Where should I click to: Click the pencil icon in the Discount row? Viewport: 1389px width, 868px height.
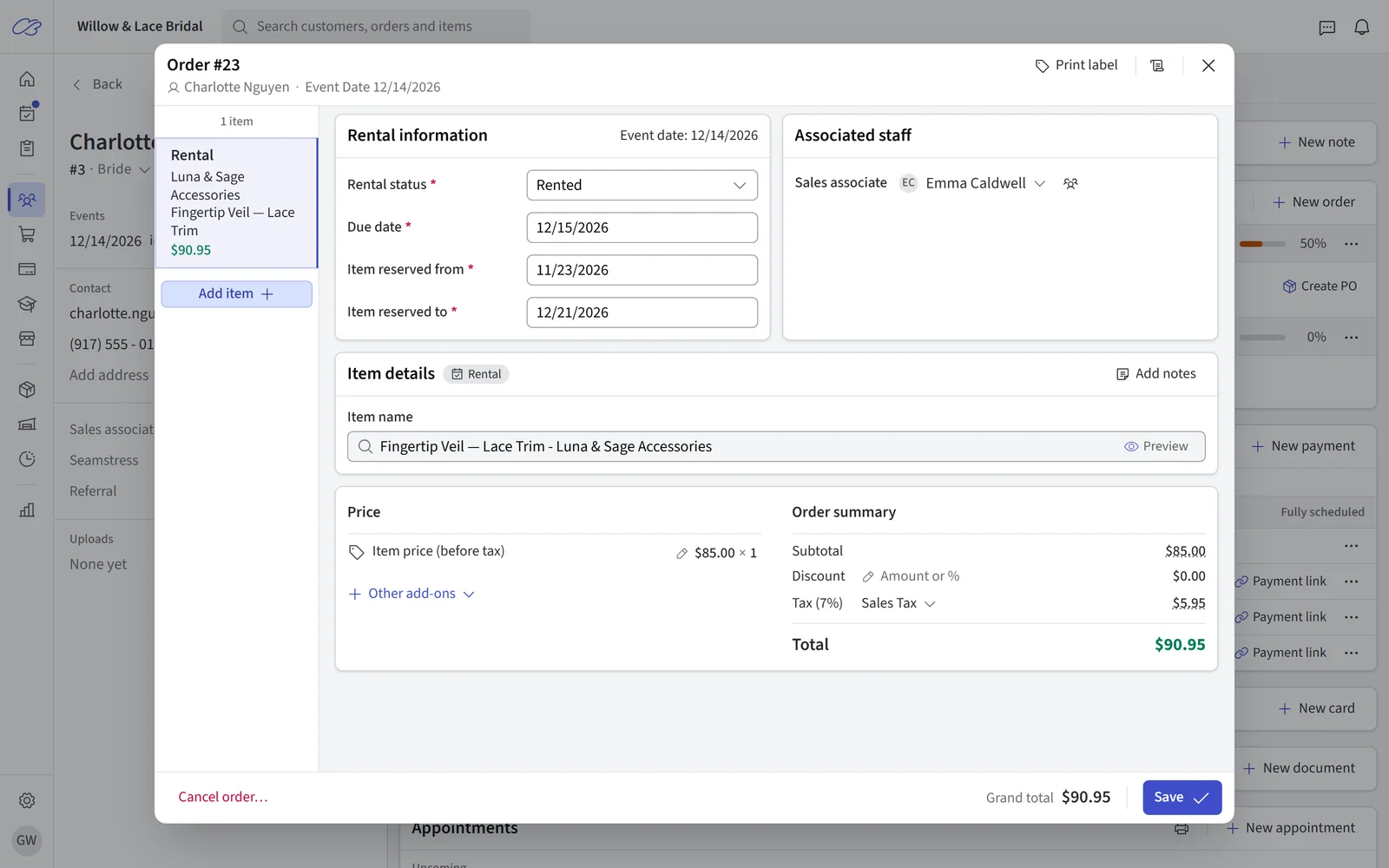point(867,577)
